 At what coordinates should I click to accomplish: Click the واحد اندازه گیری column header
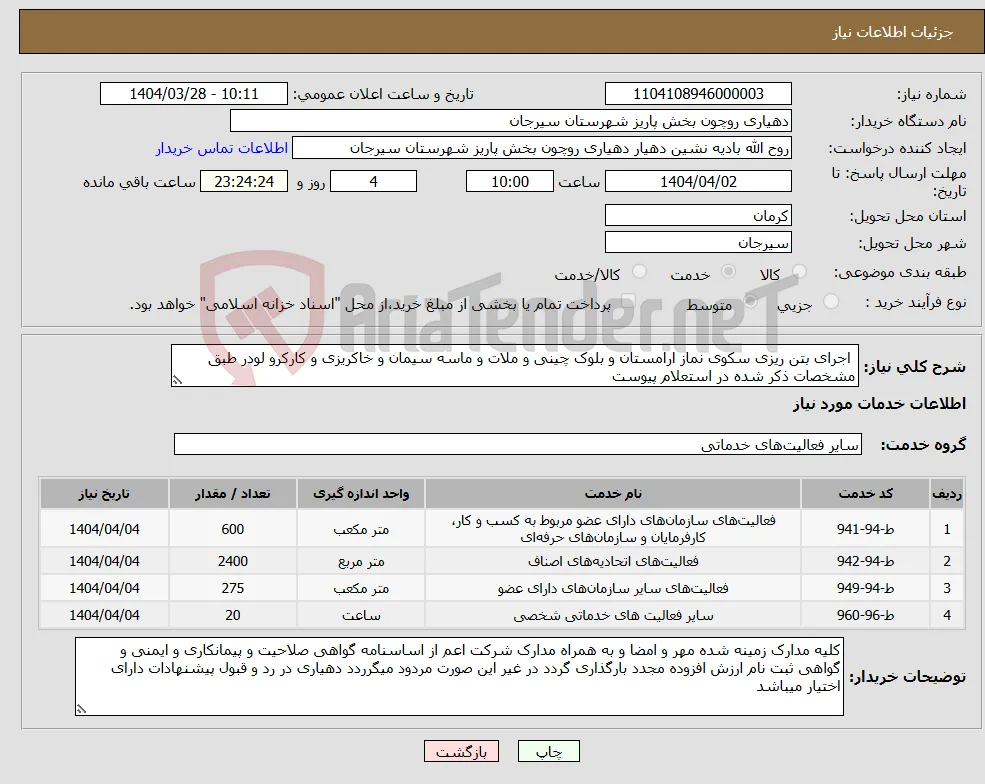coord(361,494)
